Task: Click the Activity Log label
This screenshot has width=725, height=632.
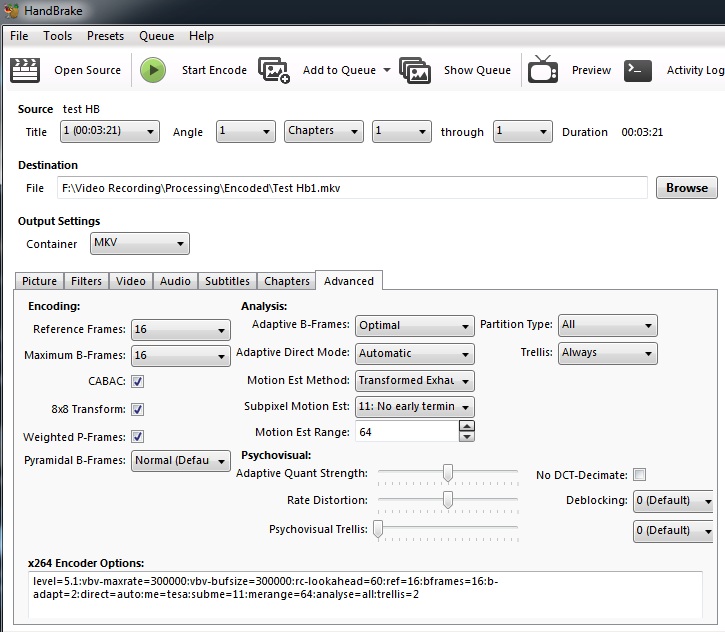Action: [x=695, y=70]
